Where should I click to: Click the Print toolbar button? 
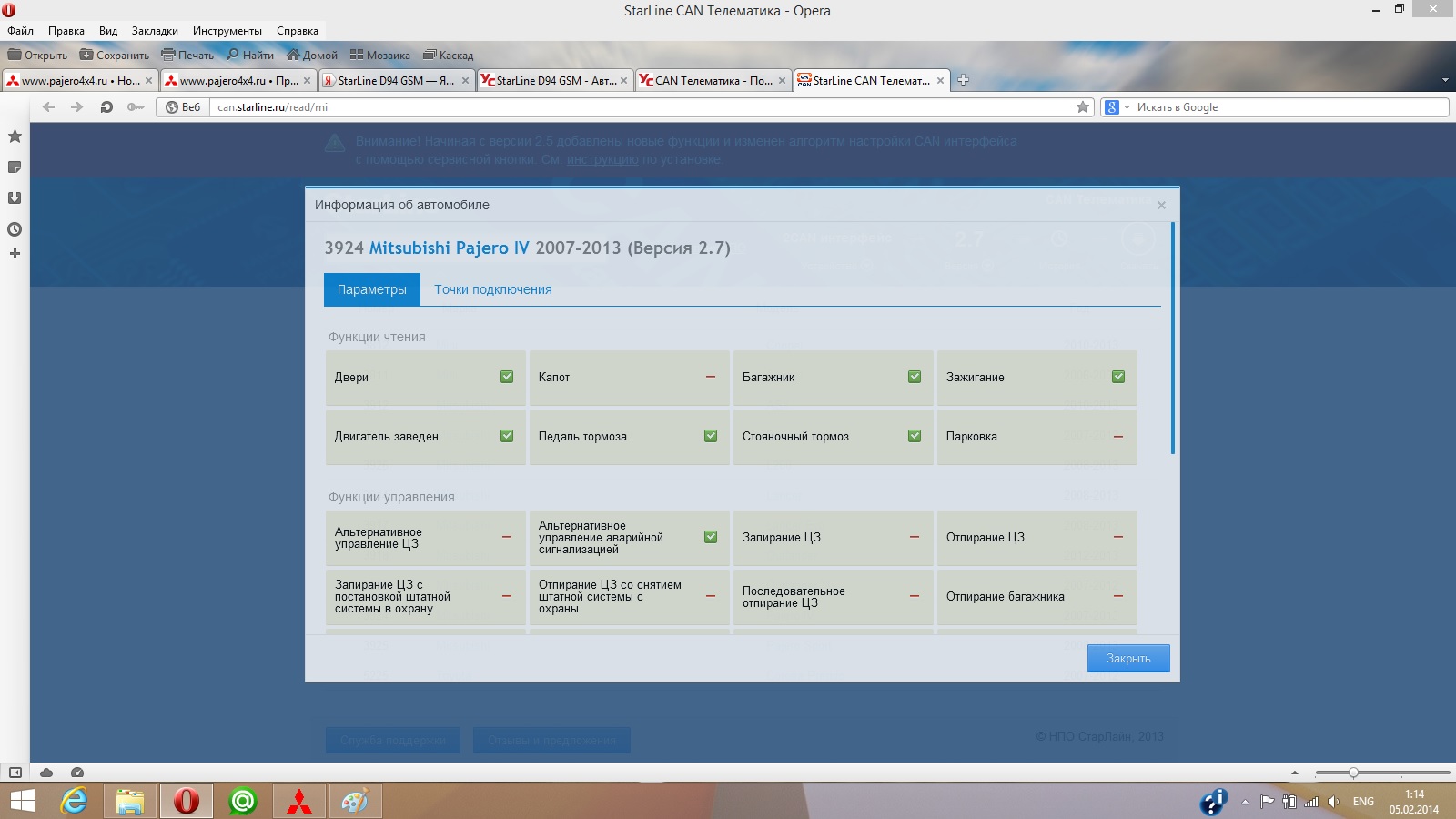187,56
